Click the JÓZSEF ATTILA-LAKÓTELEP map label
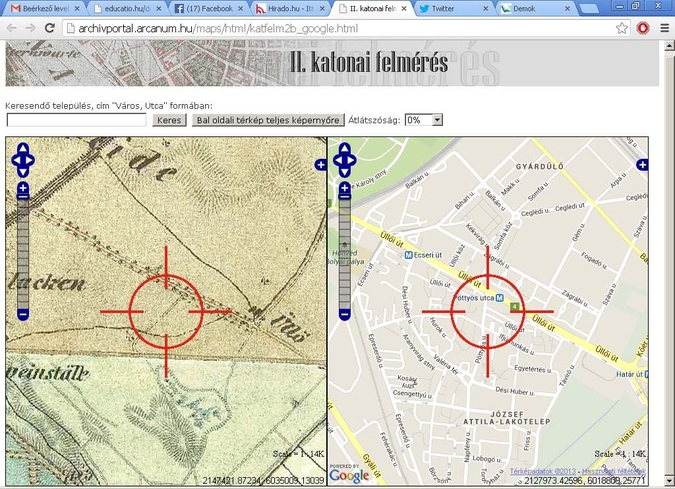 point(506,418)
